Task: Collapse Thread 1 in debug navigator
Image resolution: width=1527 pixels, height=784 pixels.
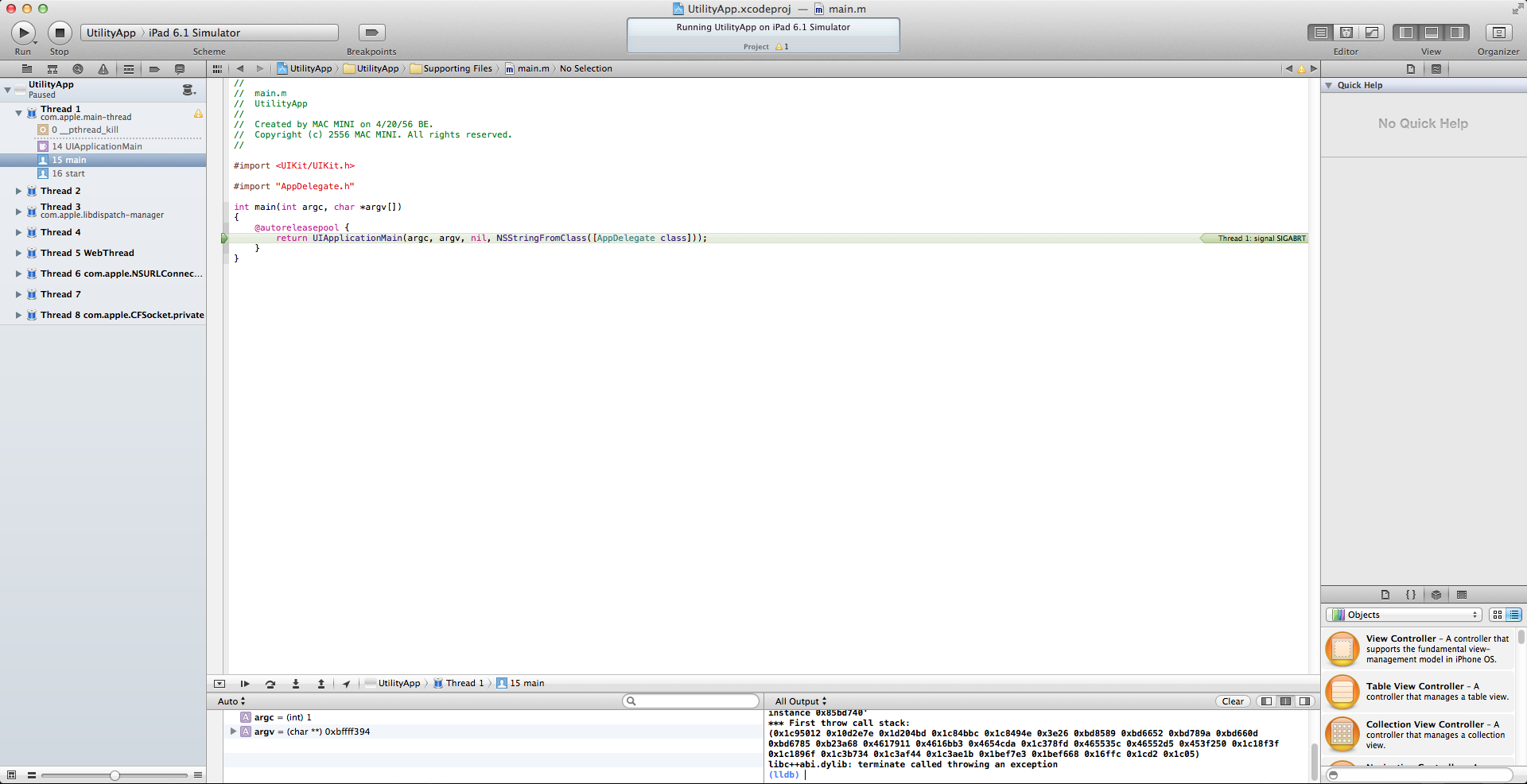Action: pyautogui.click(x=18, y=113)
